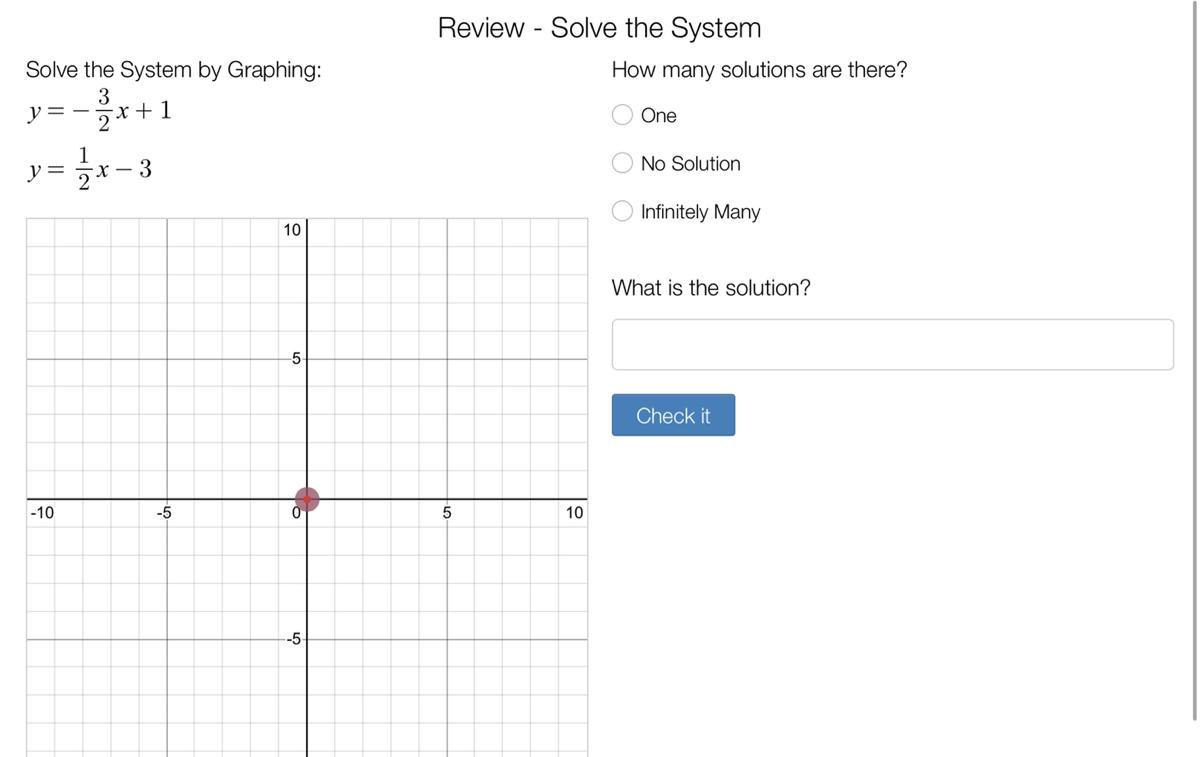
Task: Click the "Solve the System by Graphing:" heading
Action: 174,70
